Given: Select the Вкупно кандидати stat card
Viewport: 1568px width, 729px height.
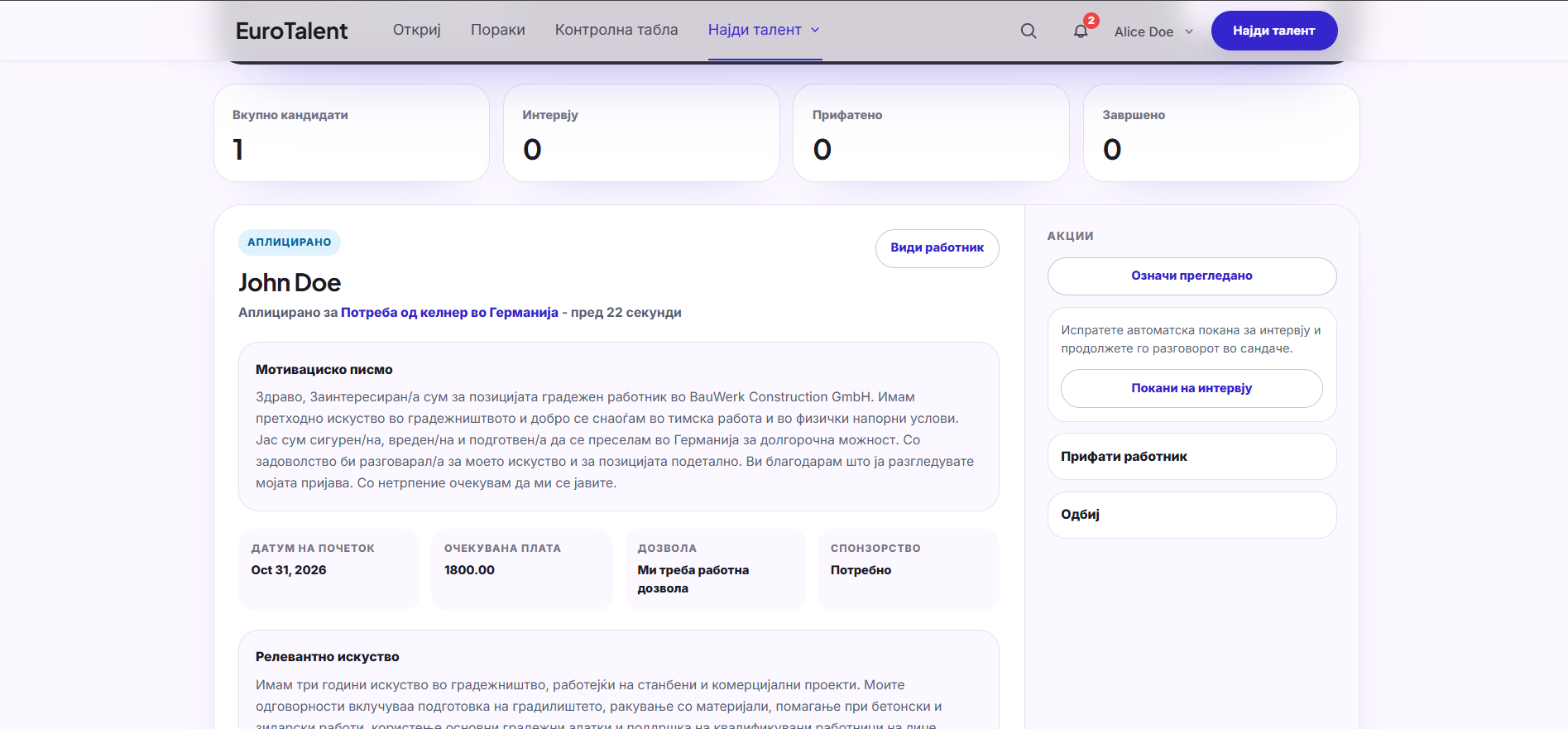Looking at the screenshot, I should [x=352, y=132].
